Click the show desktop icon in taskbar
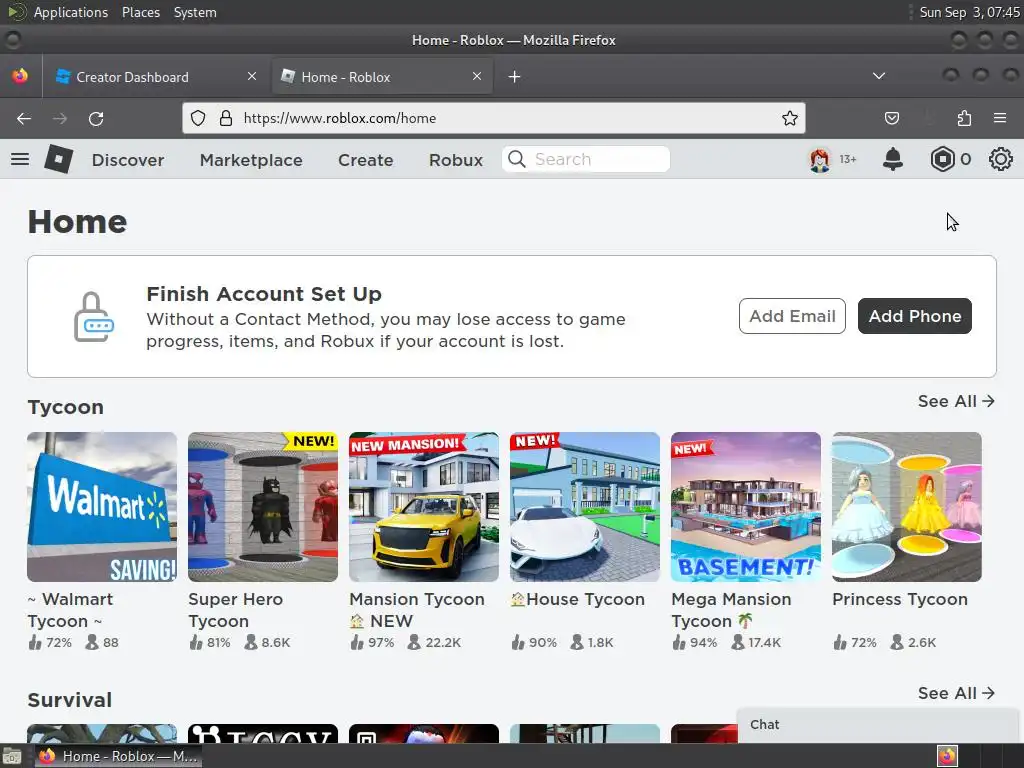The height and width of the screenshot is (768, 1024). 12,757
